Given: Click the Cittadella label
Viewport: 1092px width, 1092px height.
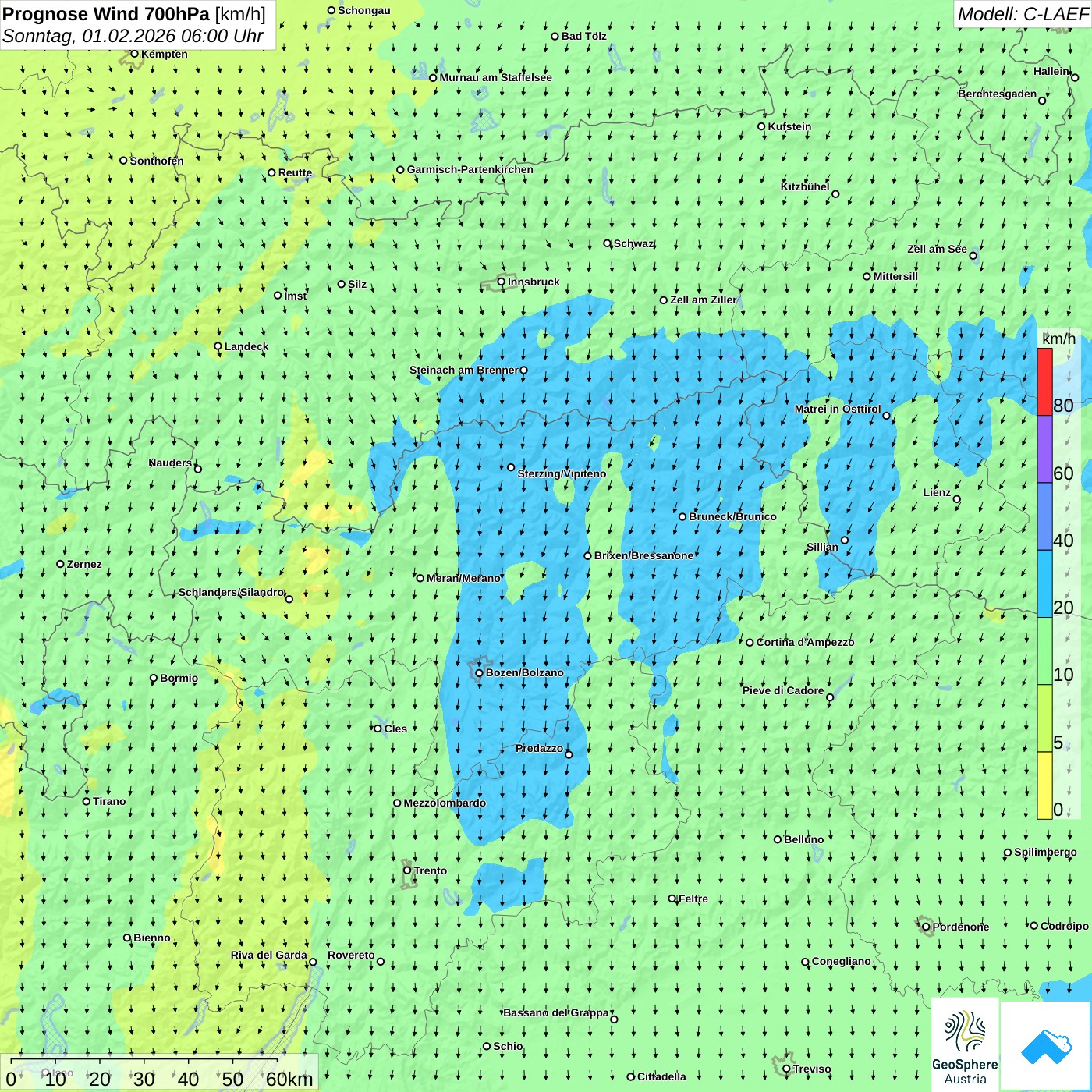Looking at the screenshot, I should (x=661, y=1076).
